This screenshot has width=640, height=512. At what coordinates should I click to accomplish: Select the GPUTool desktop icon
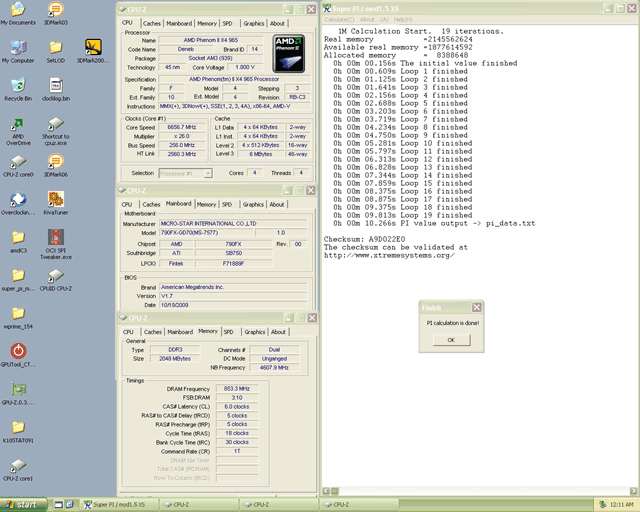(x=18, y=351)
